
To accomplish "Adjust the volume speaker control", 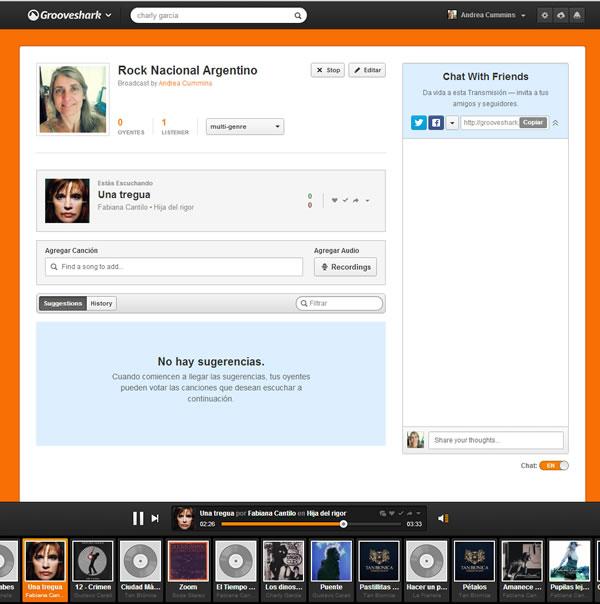I will (443, 518).
